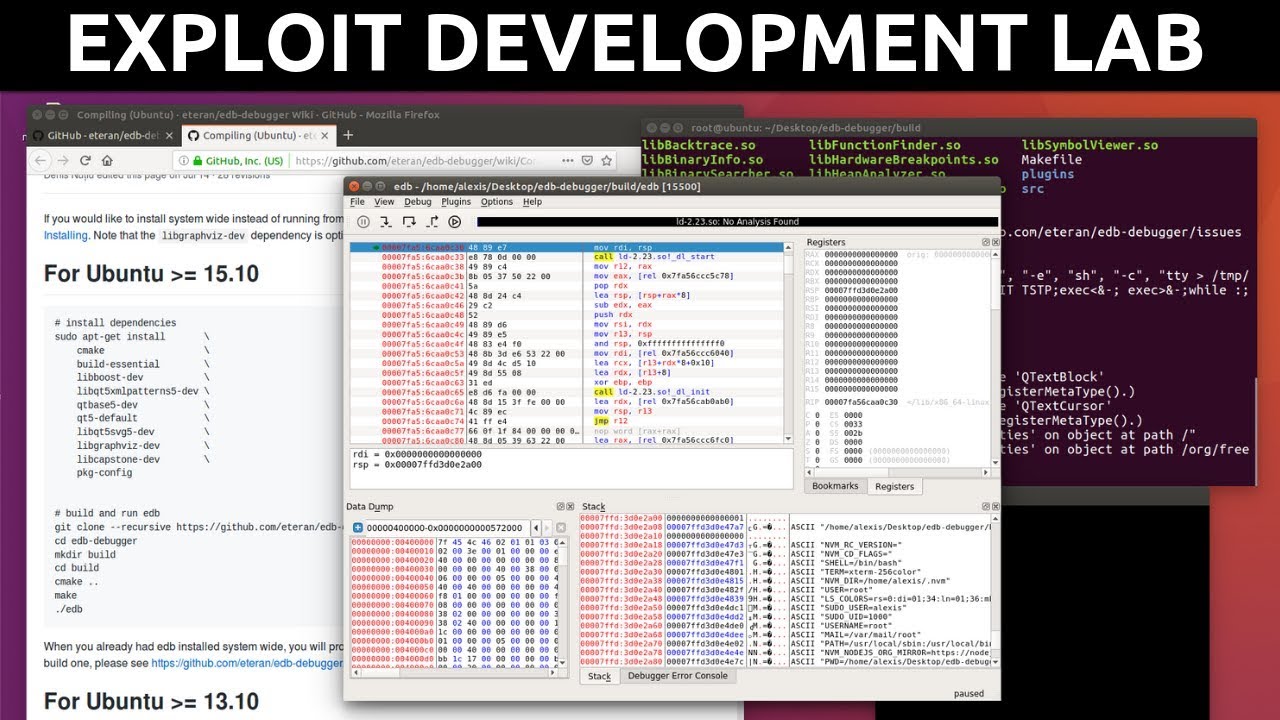Screen dimensions: 1280x720
Task: Open the File menu in edb
Action: 358,202
